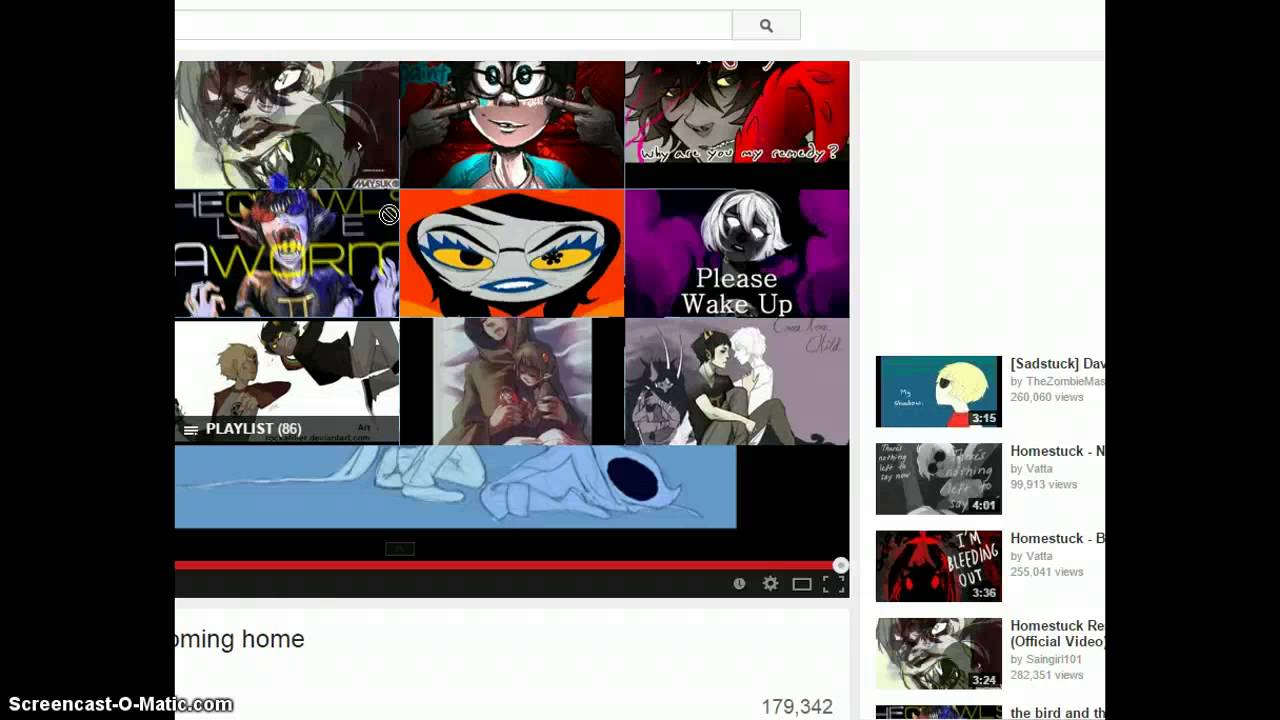1280x720 pixels.
Task: Open the orange-faced glasses character tile
Action: point(512,253)
